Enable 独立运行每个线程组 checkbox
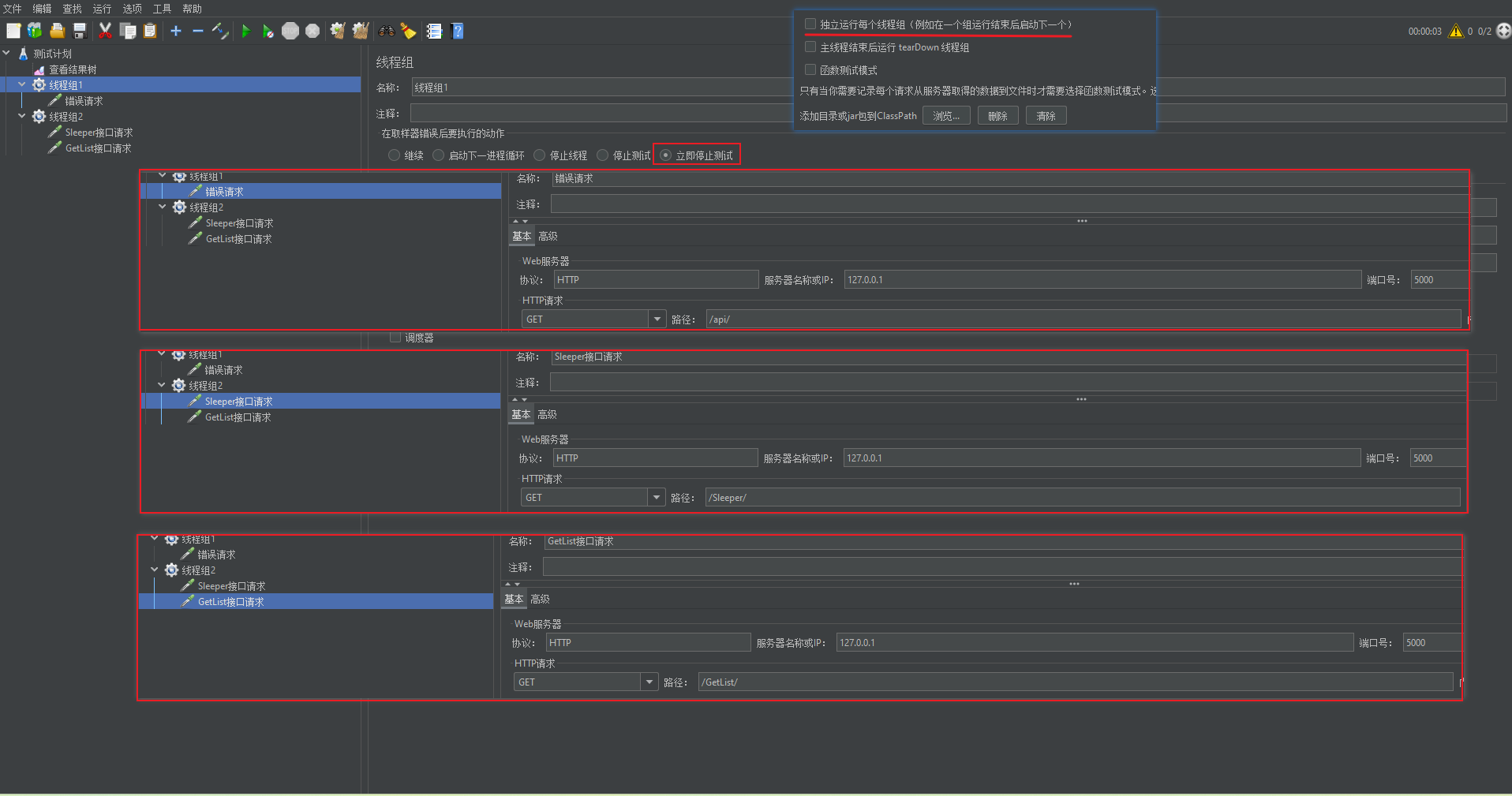1512x796 pixels. tap(810, 24)
